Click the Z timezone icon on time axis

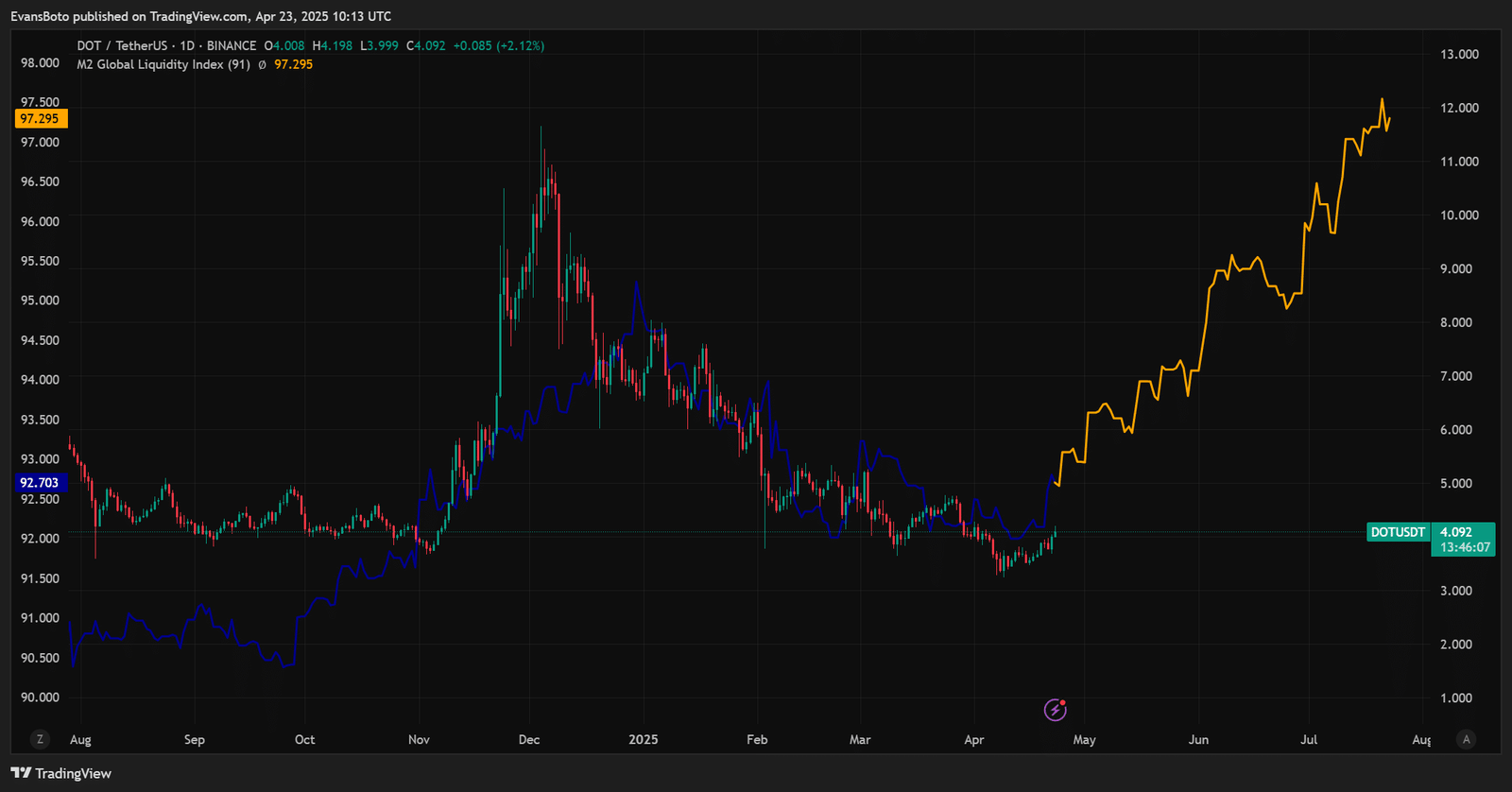tap(40, 739)
